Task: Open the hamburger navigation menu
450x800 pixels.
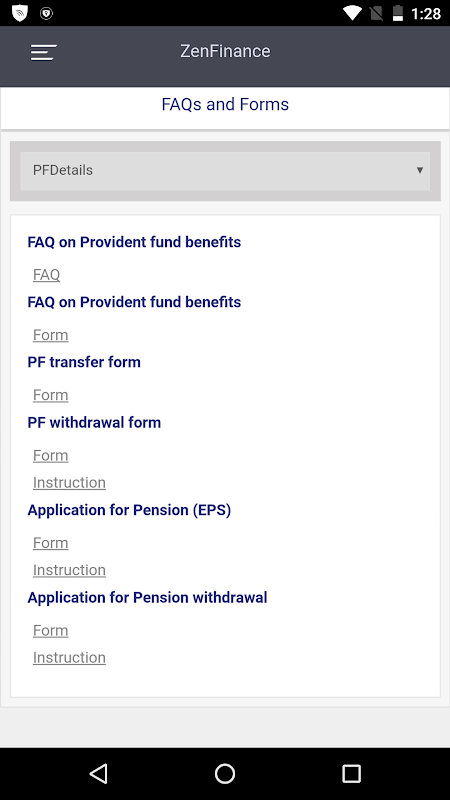Action: tap(43, 52)
